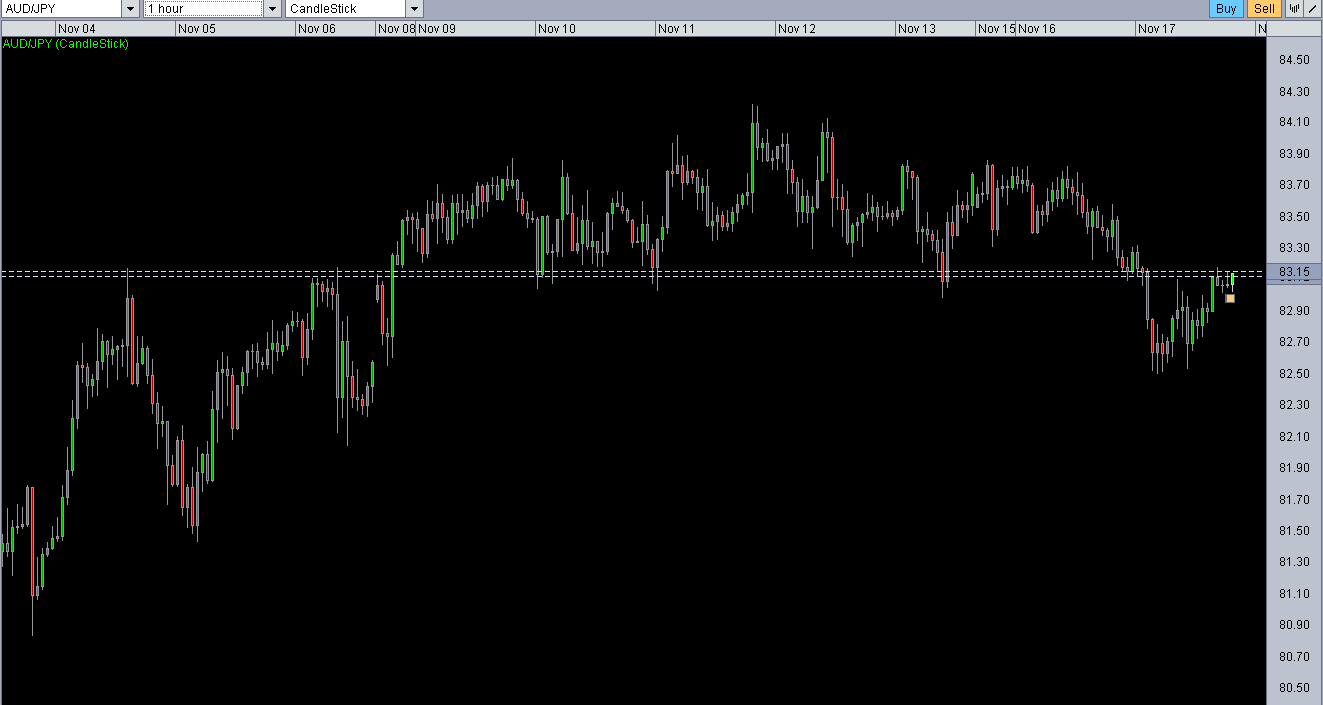Click the 1 hour timeframe field
This screenshot has width=1323, height=705.
click(x=204, y=9)
